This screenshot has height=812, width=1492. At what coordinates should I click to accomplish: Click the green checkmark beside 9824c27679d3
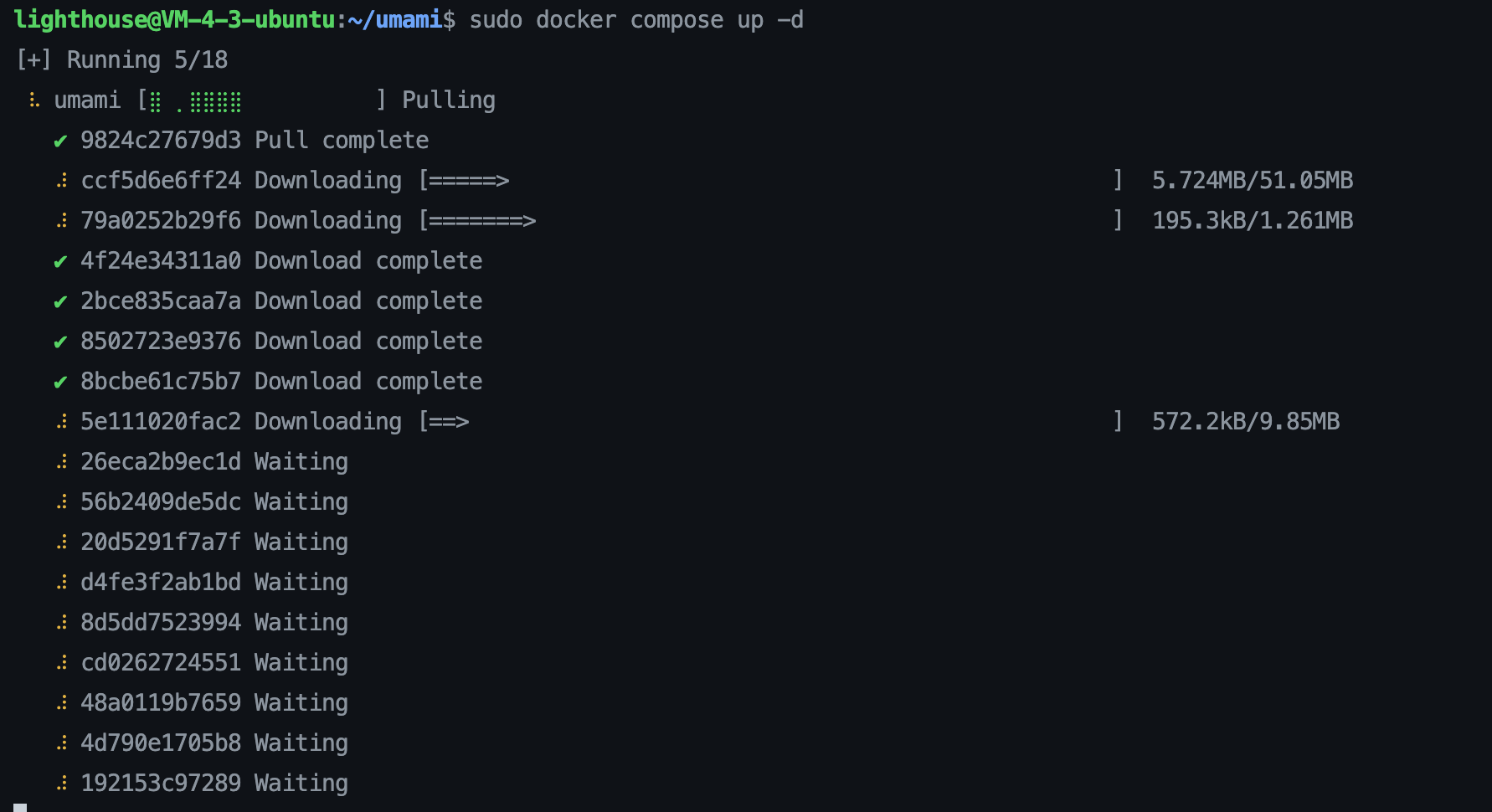pyautogui.click(x=60, y=141)
